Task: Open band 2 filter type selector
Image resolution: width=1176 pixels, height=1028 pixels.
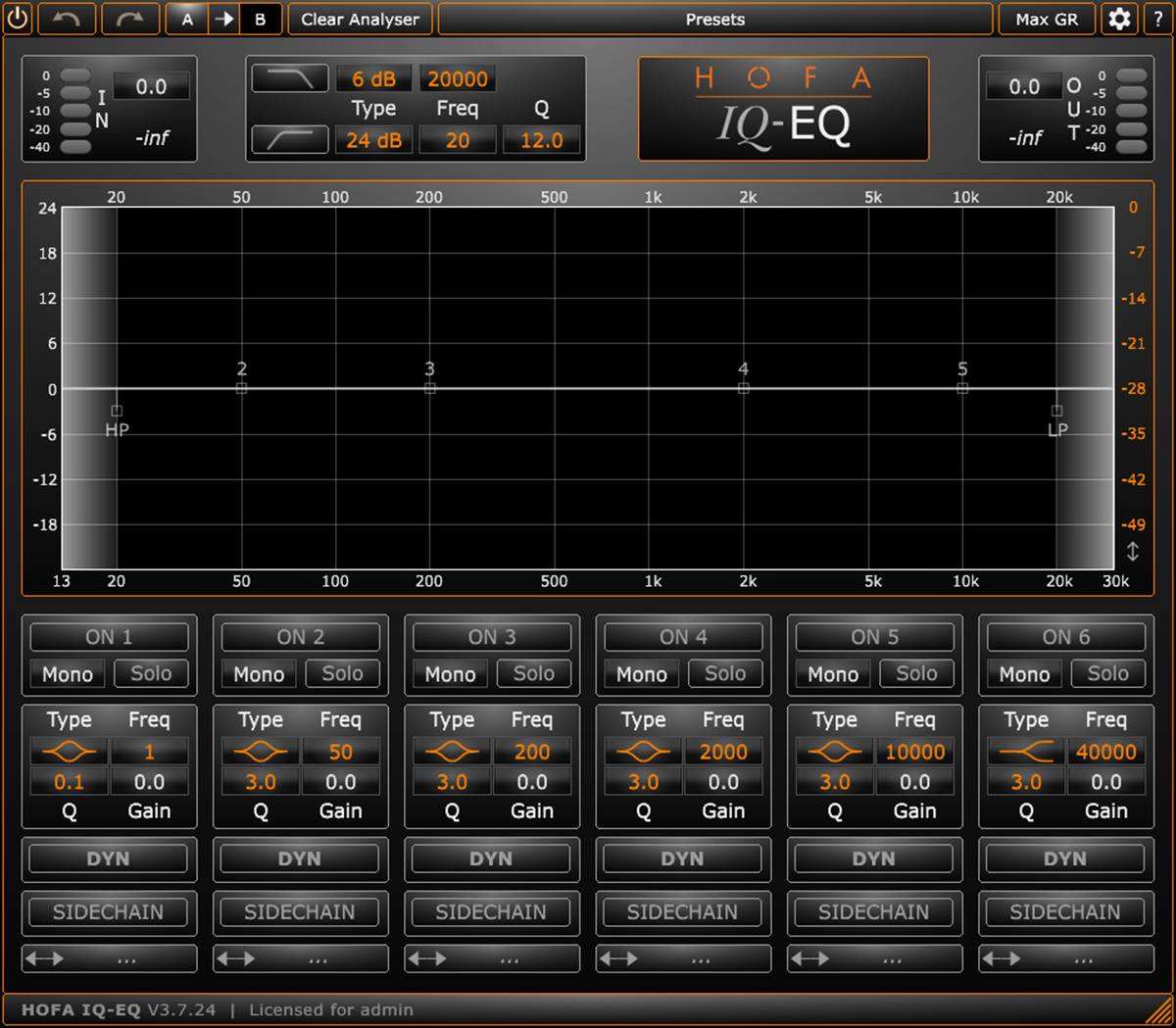Action: point(261,752)
